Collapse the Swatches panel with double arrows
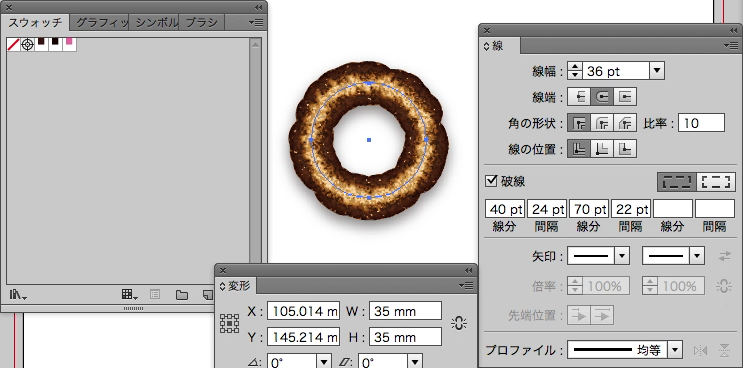 (x=258, y=8)
